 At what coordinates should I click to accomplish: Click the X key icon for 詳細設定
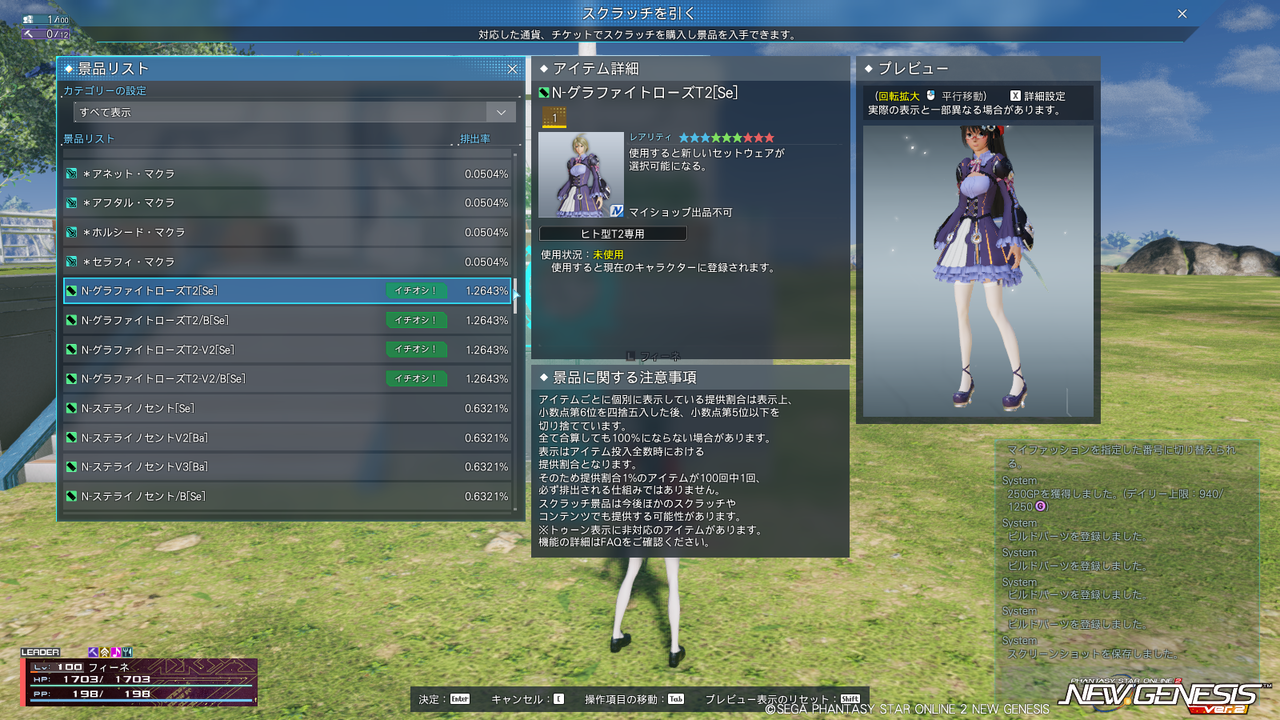click(1015, 96)
